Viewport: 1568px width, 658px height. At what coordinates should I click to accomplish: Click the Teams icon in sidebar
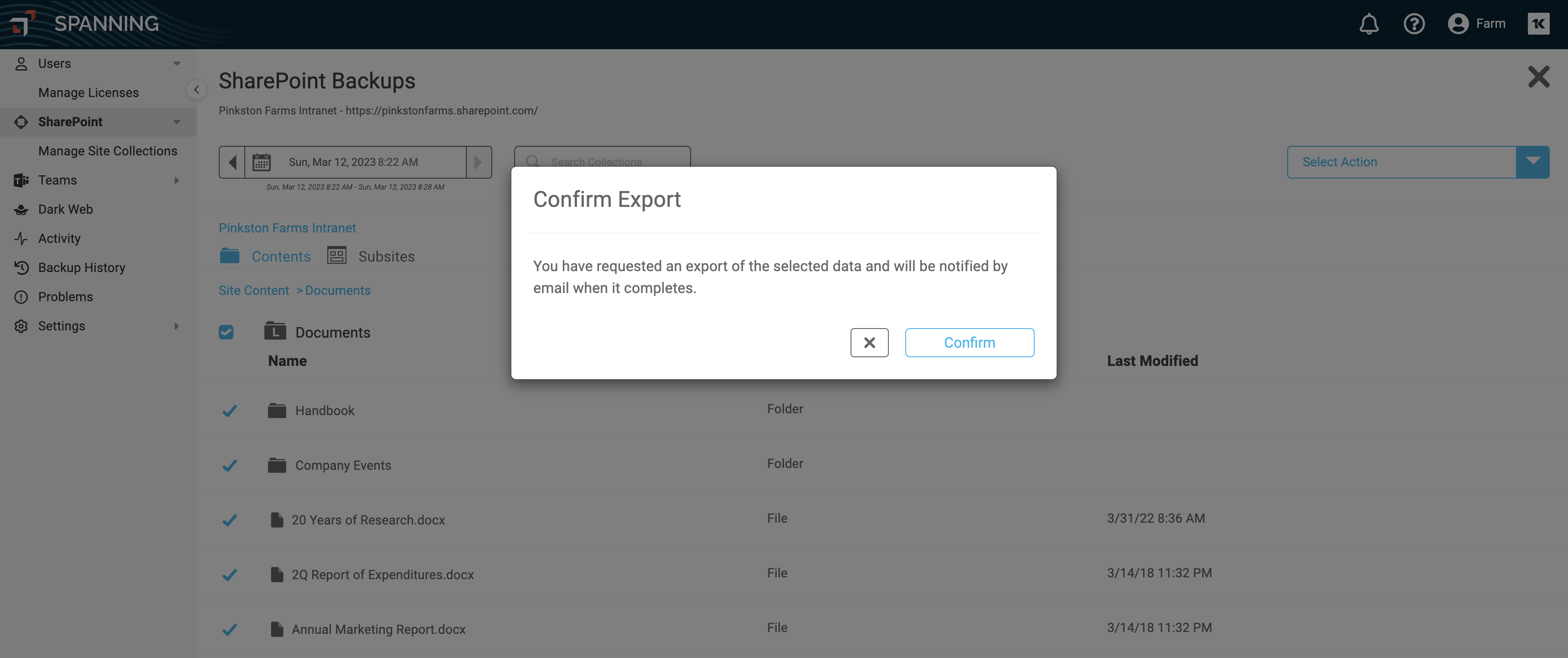tap(21, 180)
